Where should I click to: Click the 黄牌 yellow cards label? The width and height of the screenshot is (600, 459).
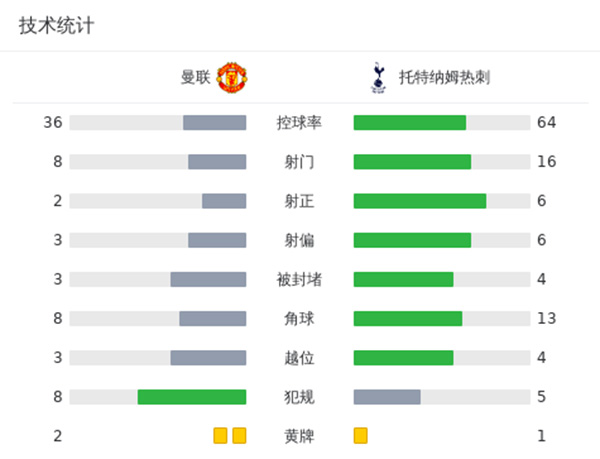coord(299,436)
